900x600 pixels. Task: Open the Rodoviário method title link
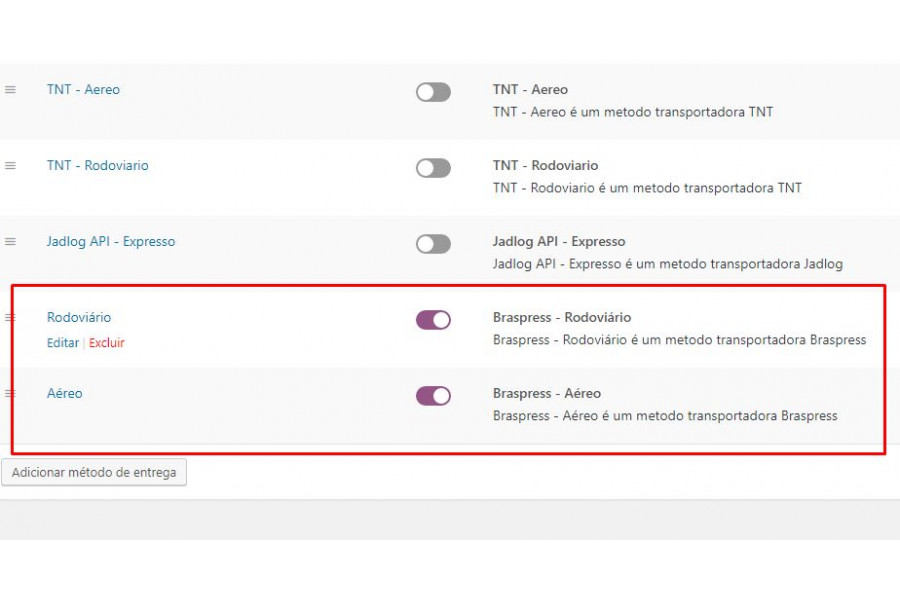[79, 318]
